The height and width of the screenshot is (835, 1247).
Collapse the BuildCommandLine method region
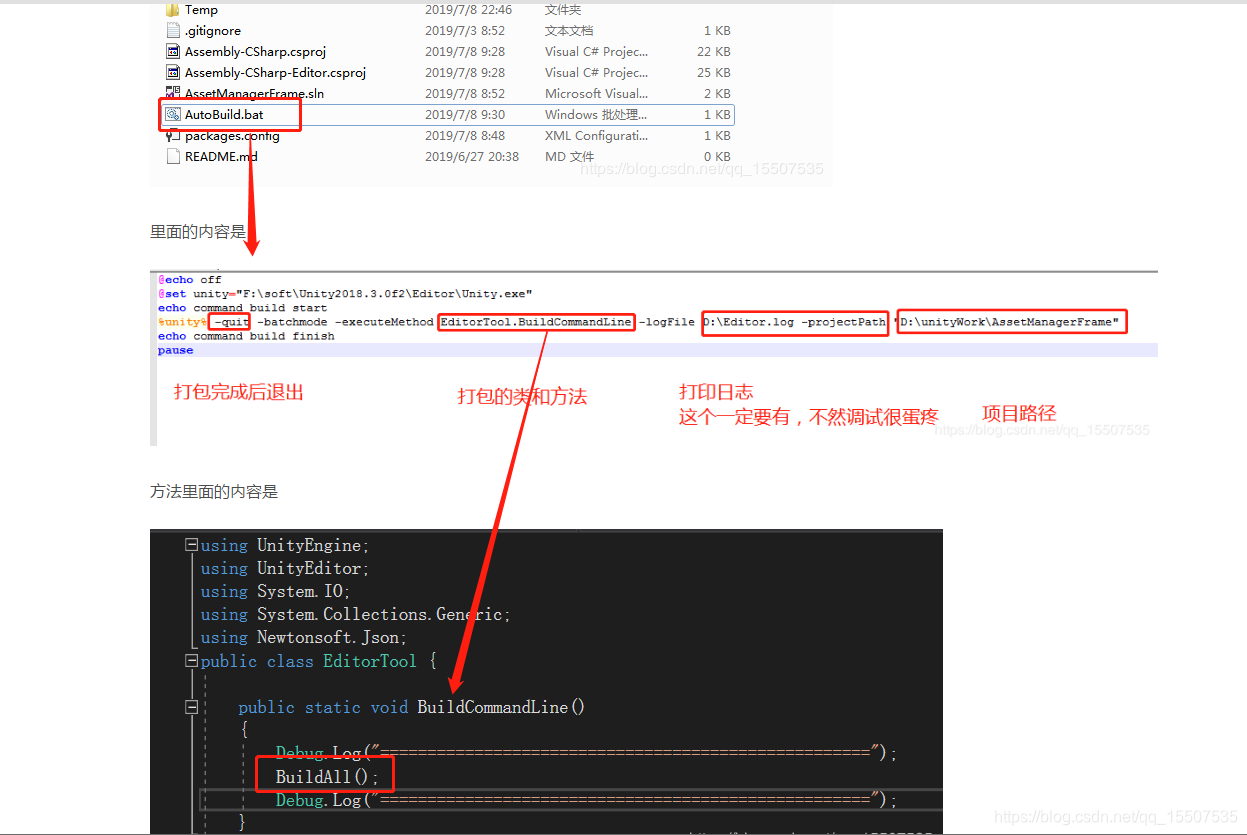tap(191, 707)
